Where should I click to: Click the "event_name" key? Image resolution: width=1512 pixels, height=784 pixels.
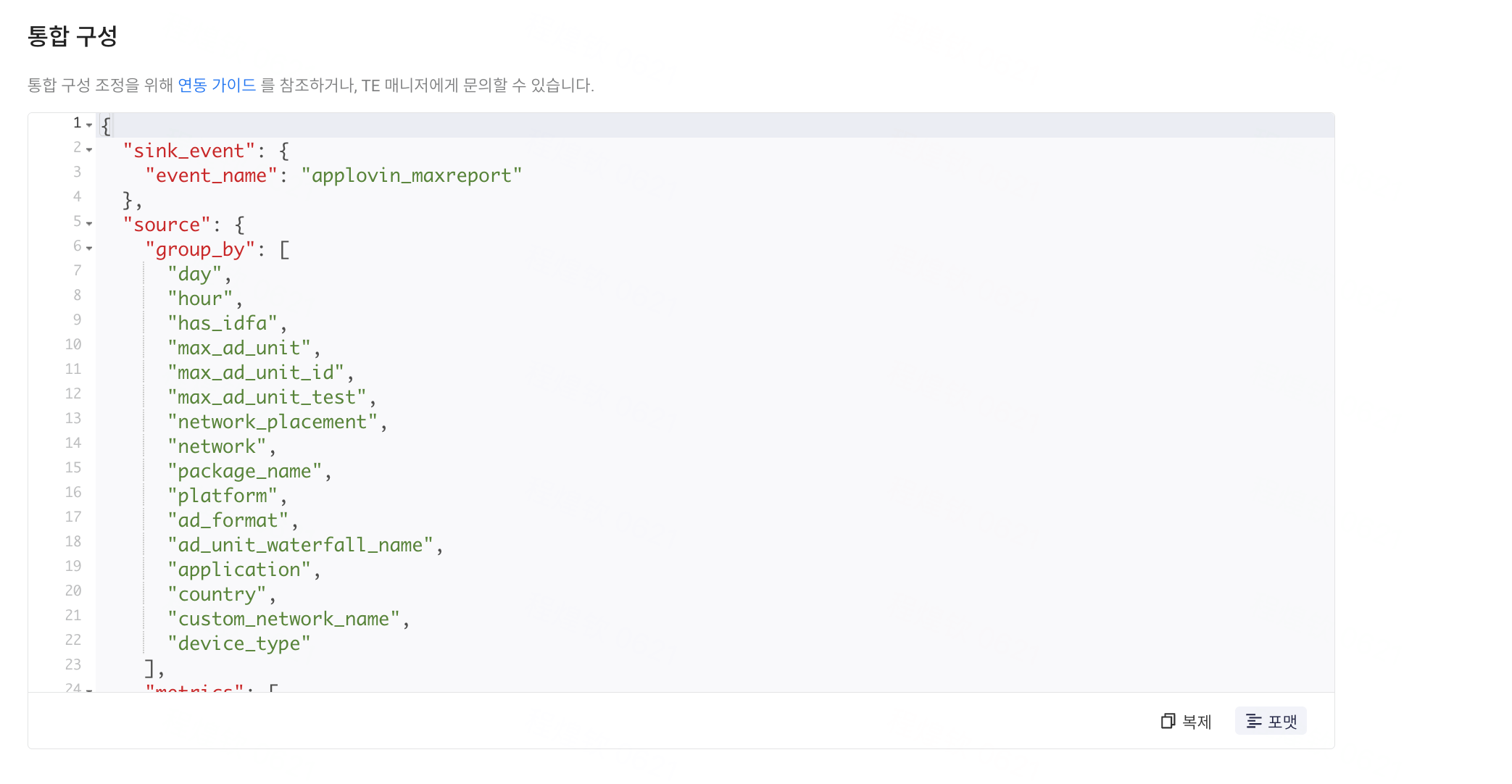(x=212, y=175)
